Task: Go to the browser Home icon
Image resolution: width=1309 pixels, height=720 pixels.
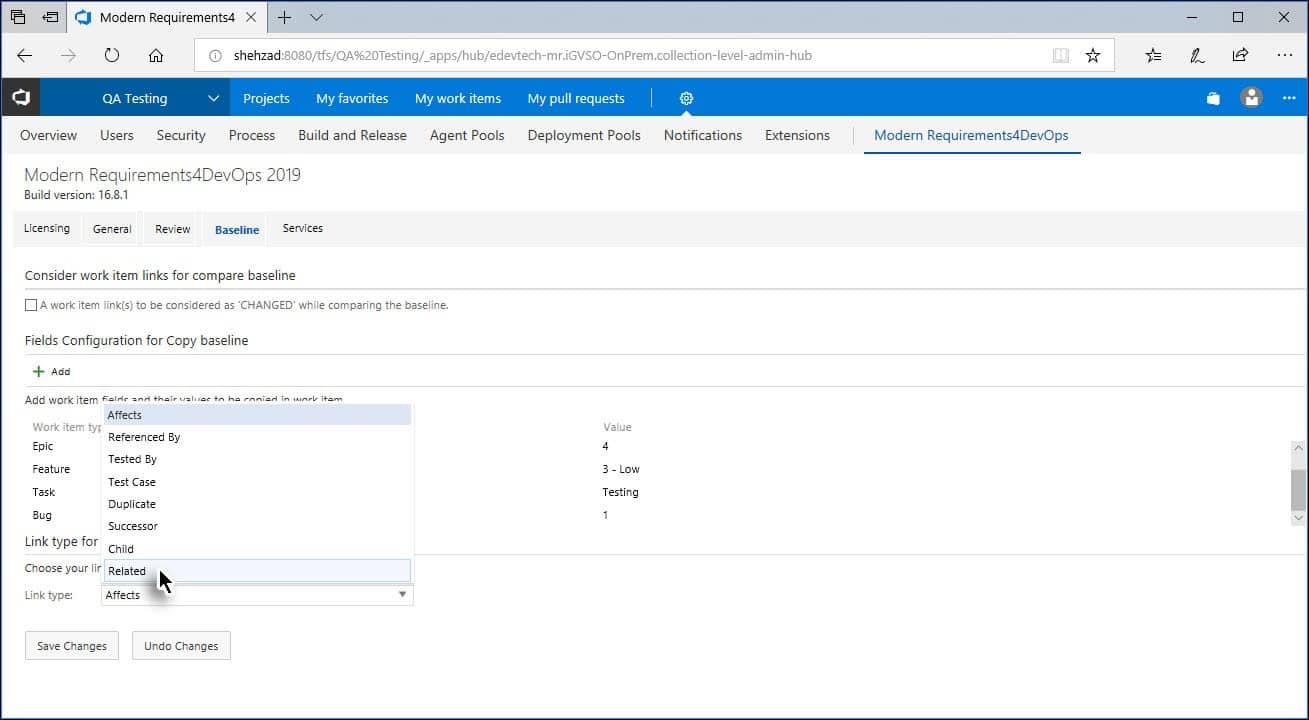Action: click(x=156, y=56)
